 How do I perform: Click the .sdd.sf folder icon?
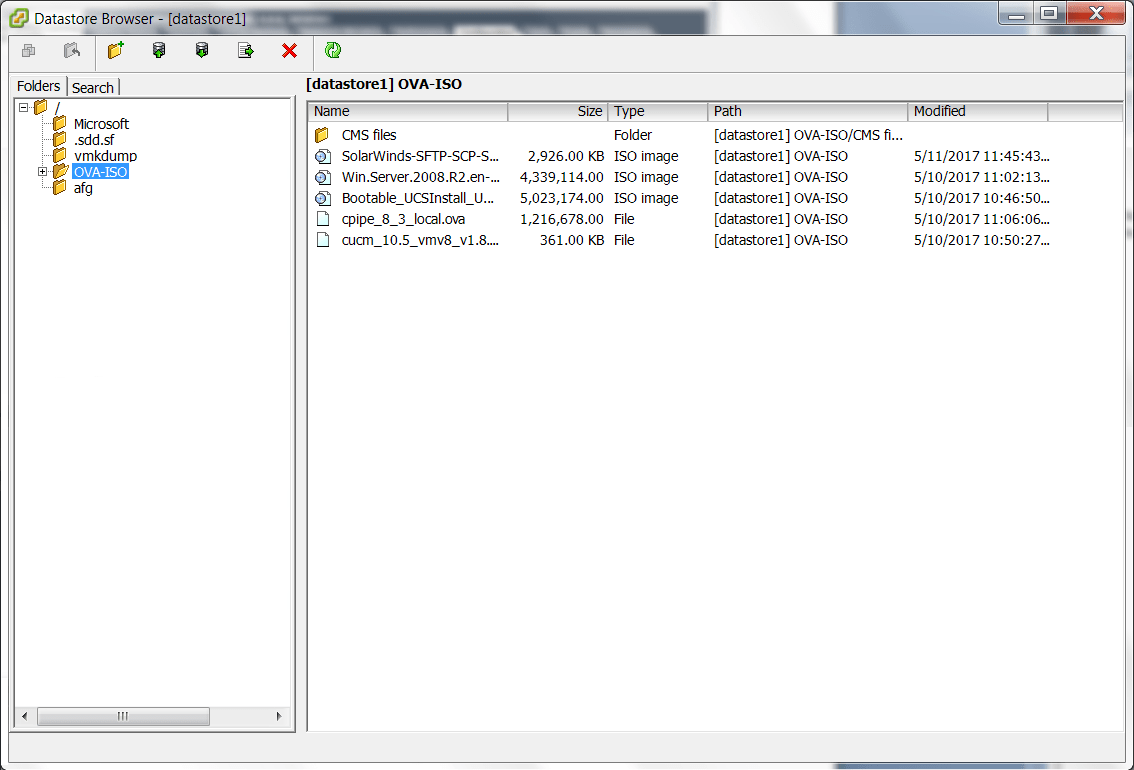(60, 139)
